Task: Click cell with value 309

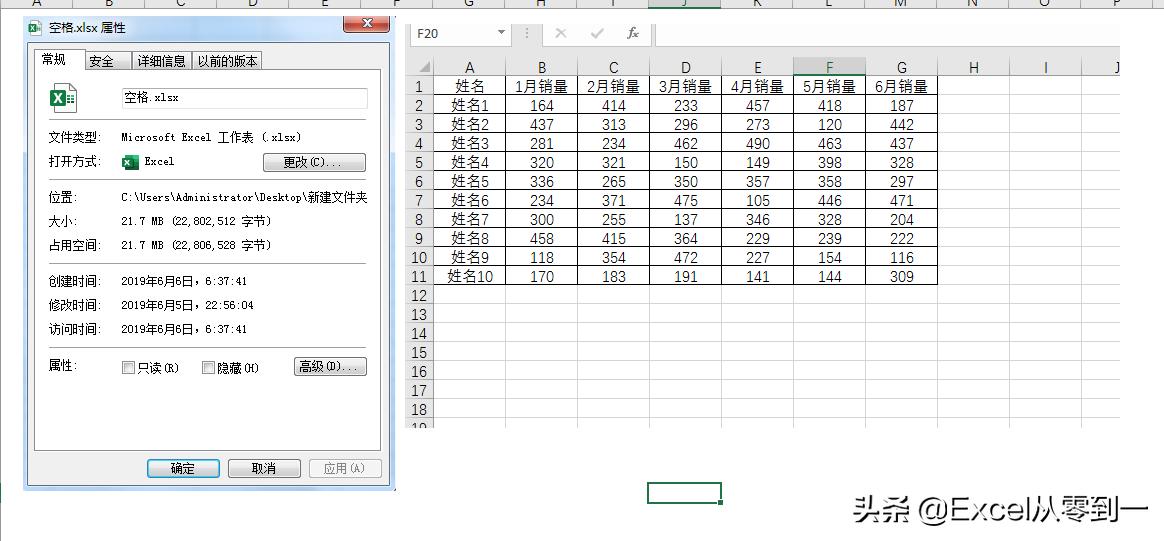Action: click(902, 276)
